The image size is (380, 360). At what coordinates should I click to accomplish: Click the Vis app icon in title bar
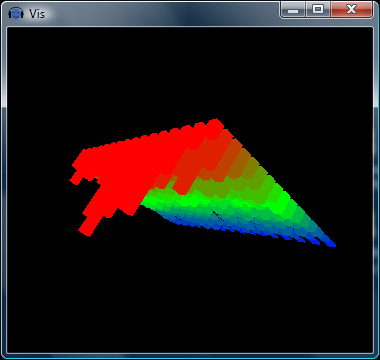pos(16,13)
